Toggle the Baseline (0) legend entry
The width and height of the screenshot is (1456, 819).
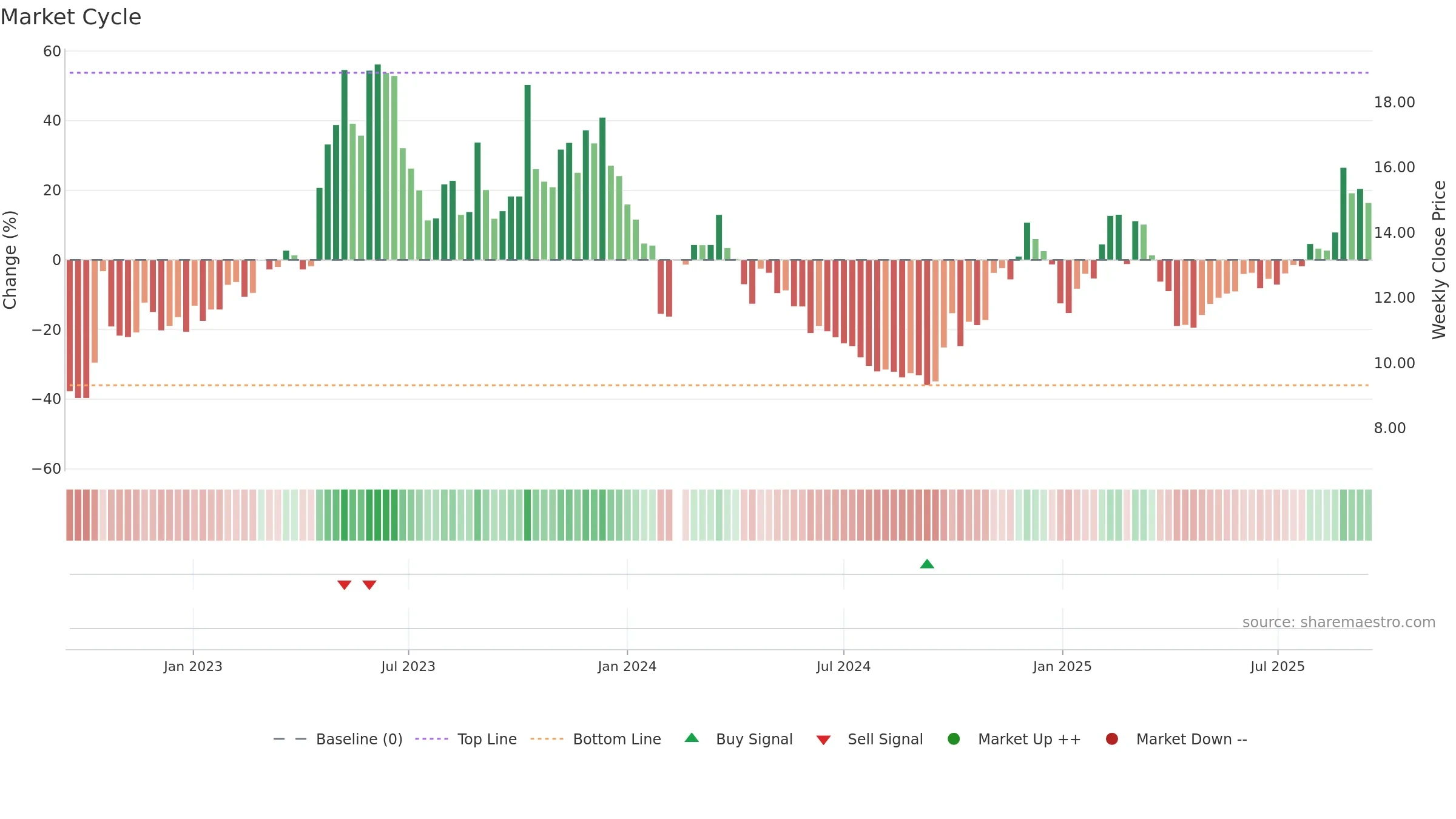[338, 739]
